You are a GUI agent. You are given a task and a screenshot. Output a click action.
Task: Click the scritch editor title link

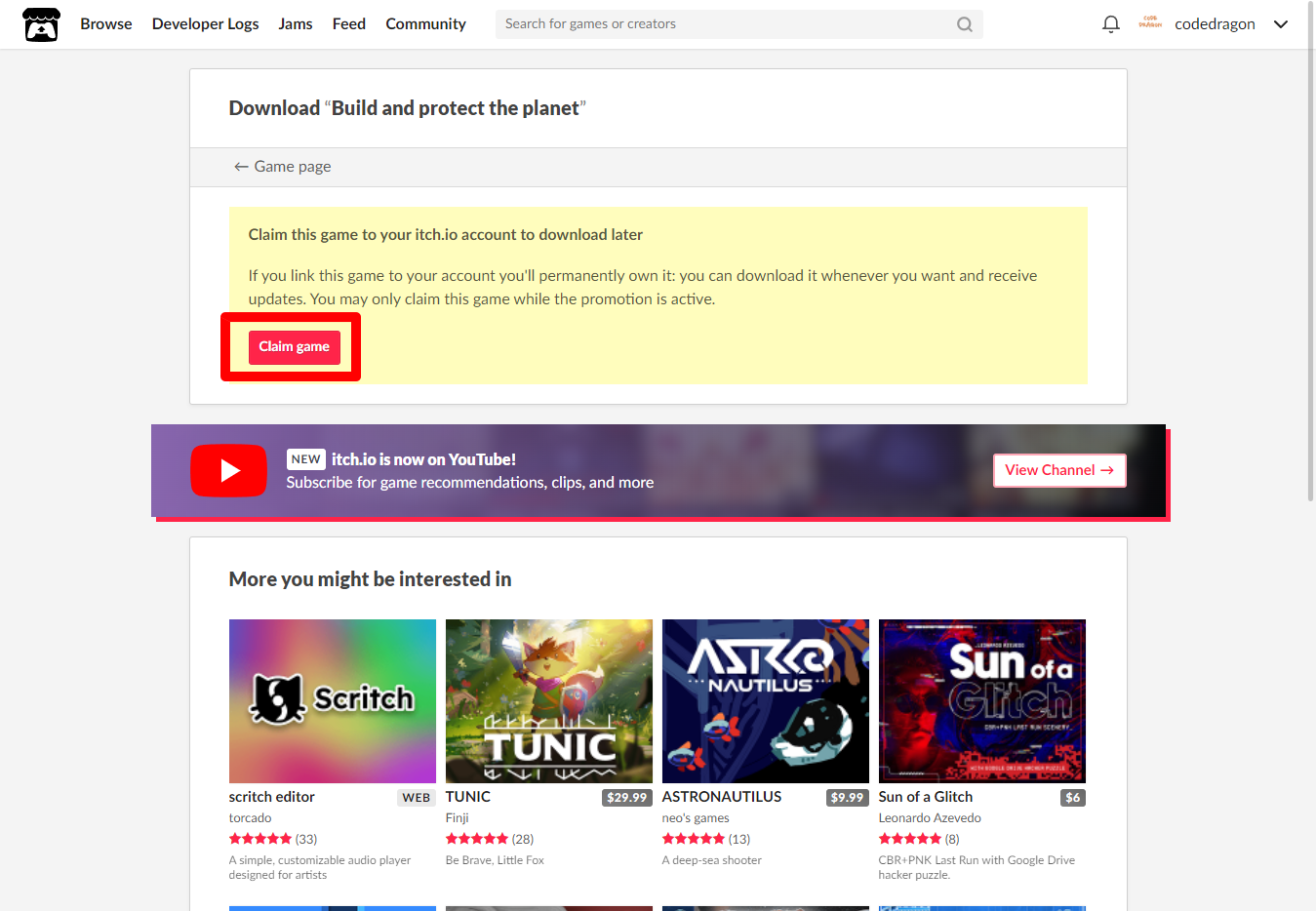click(x=272, y=797)
